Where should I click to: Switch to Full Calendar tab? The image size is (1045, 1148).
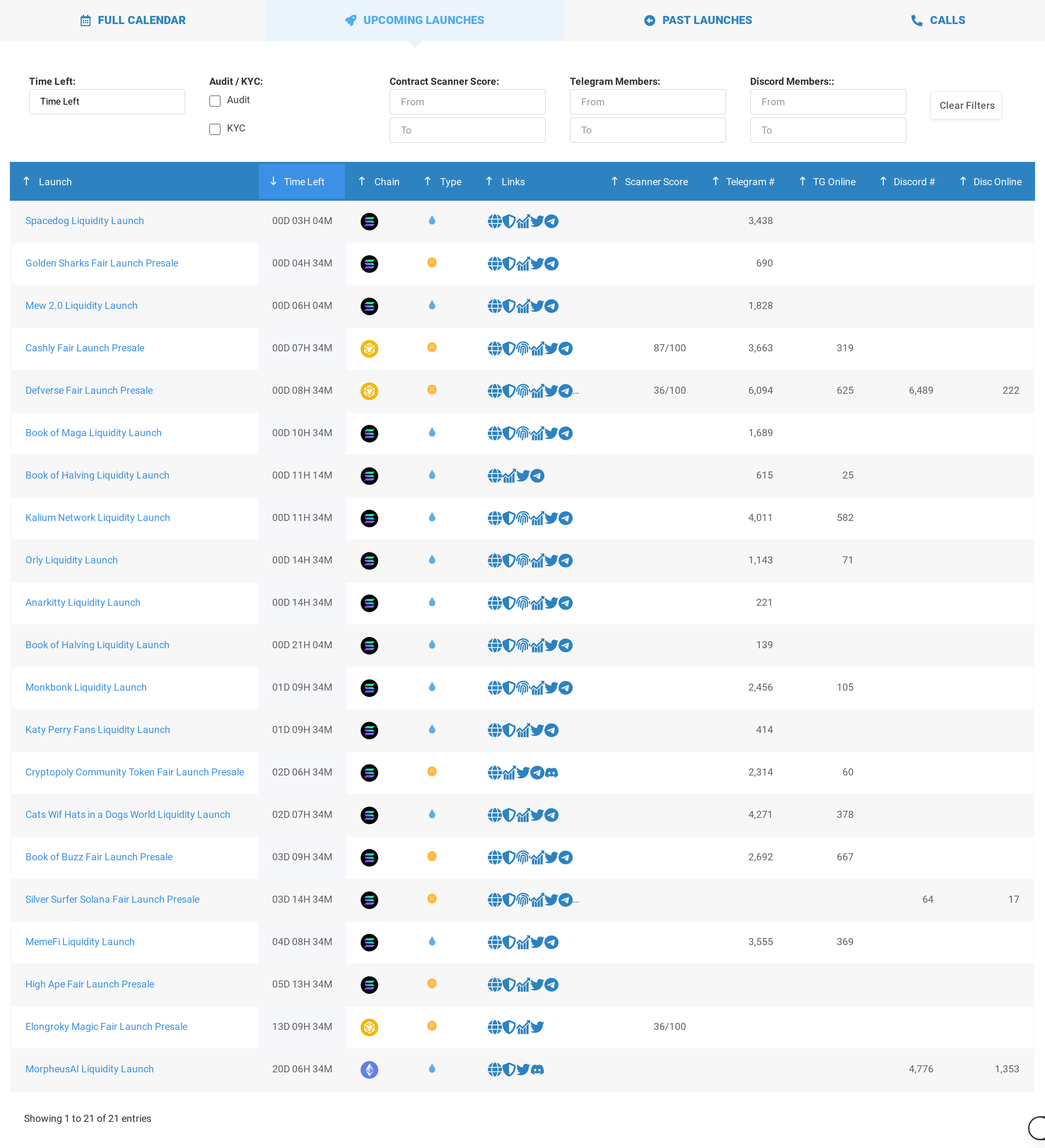(x=133, y=20)
